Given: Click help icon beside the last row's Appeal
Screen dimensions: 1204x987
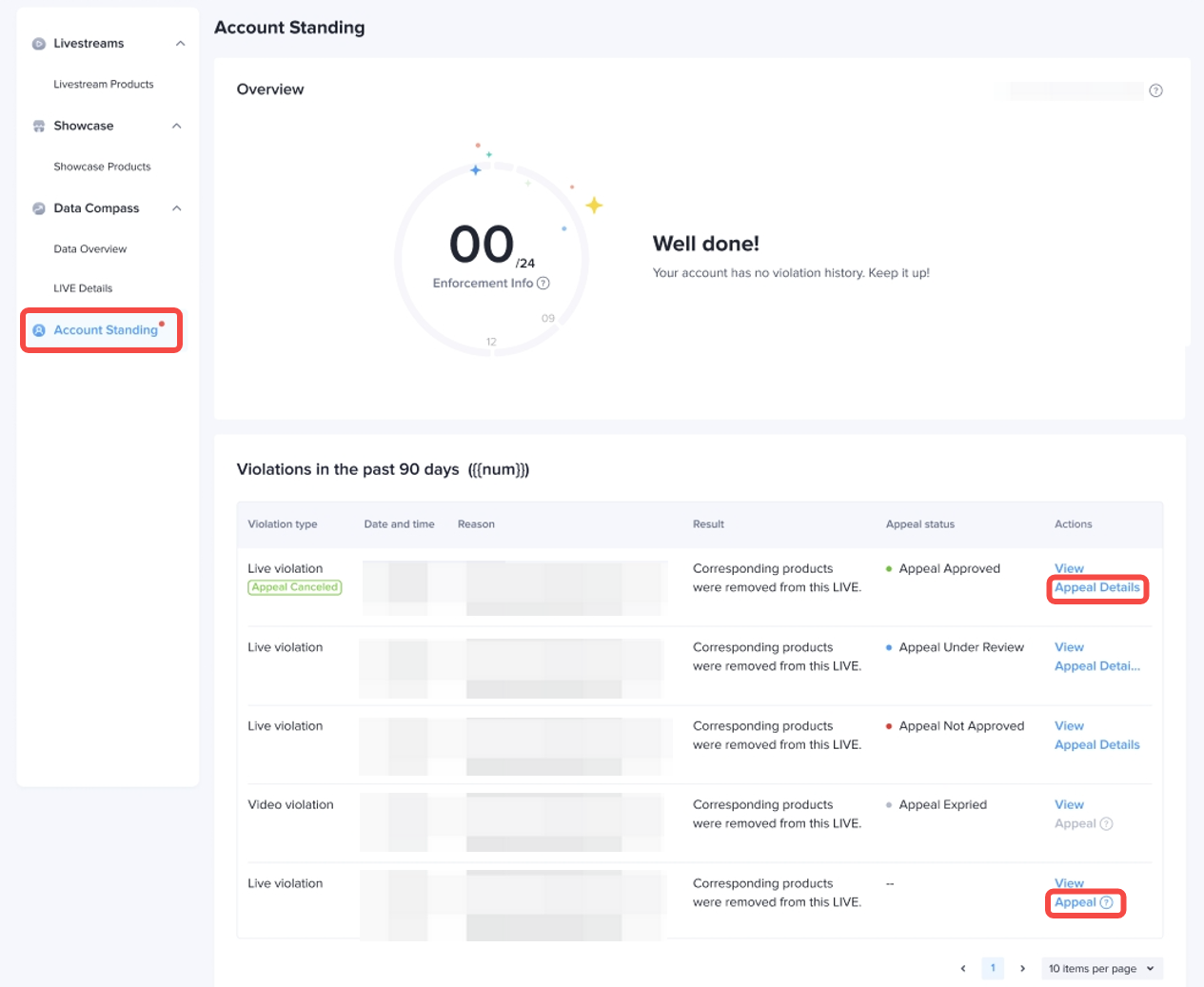Looking at the screenshot, I should [x=1106, y=902].
